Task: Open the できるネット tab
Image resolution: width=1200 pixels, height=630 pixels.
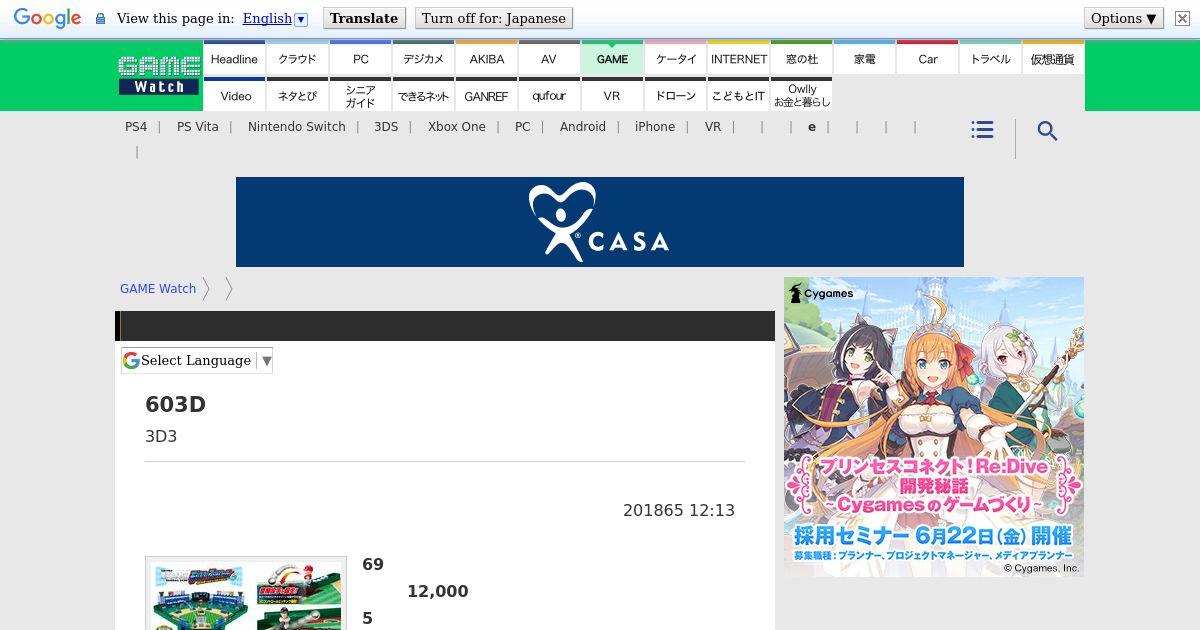Action: point(423,95)
